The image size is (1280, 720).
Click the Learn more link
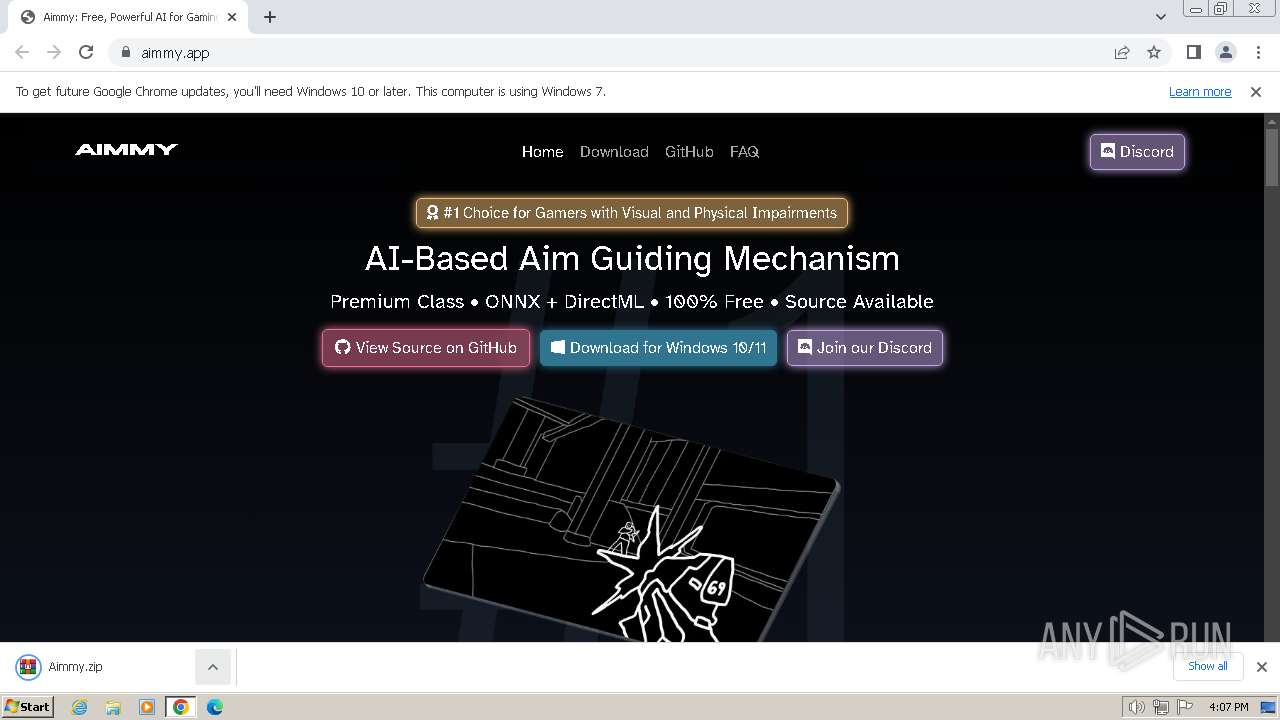[x=1200, y=92]
